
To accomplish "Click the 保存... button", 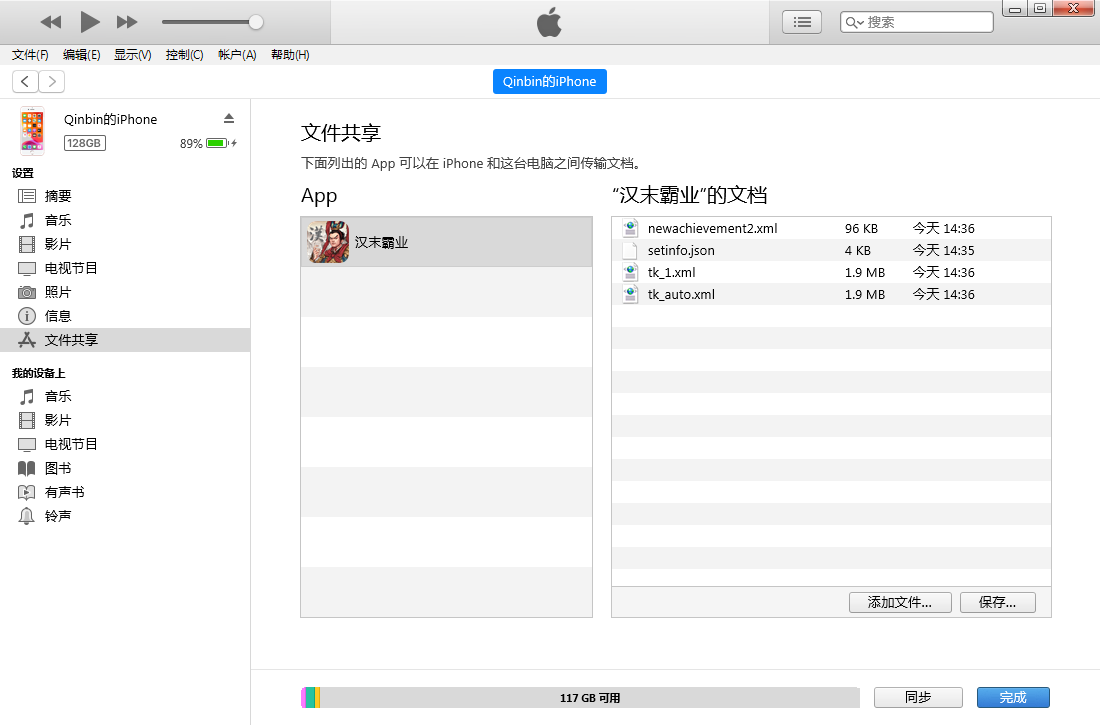I will pos(998,602).
